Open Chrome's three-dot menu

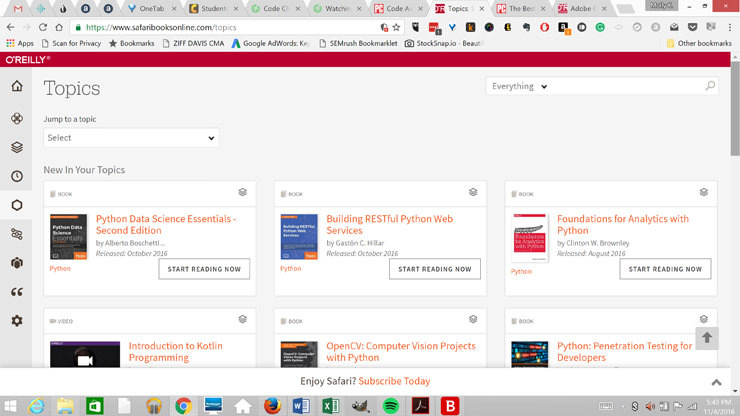pos(730,27)
